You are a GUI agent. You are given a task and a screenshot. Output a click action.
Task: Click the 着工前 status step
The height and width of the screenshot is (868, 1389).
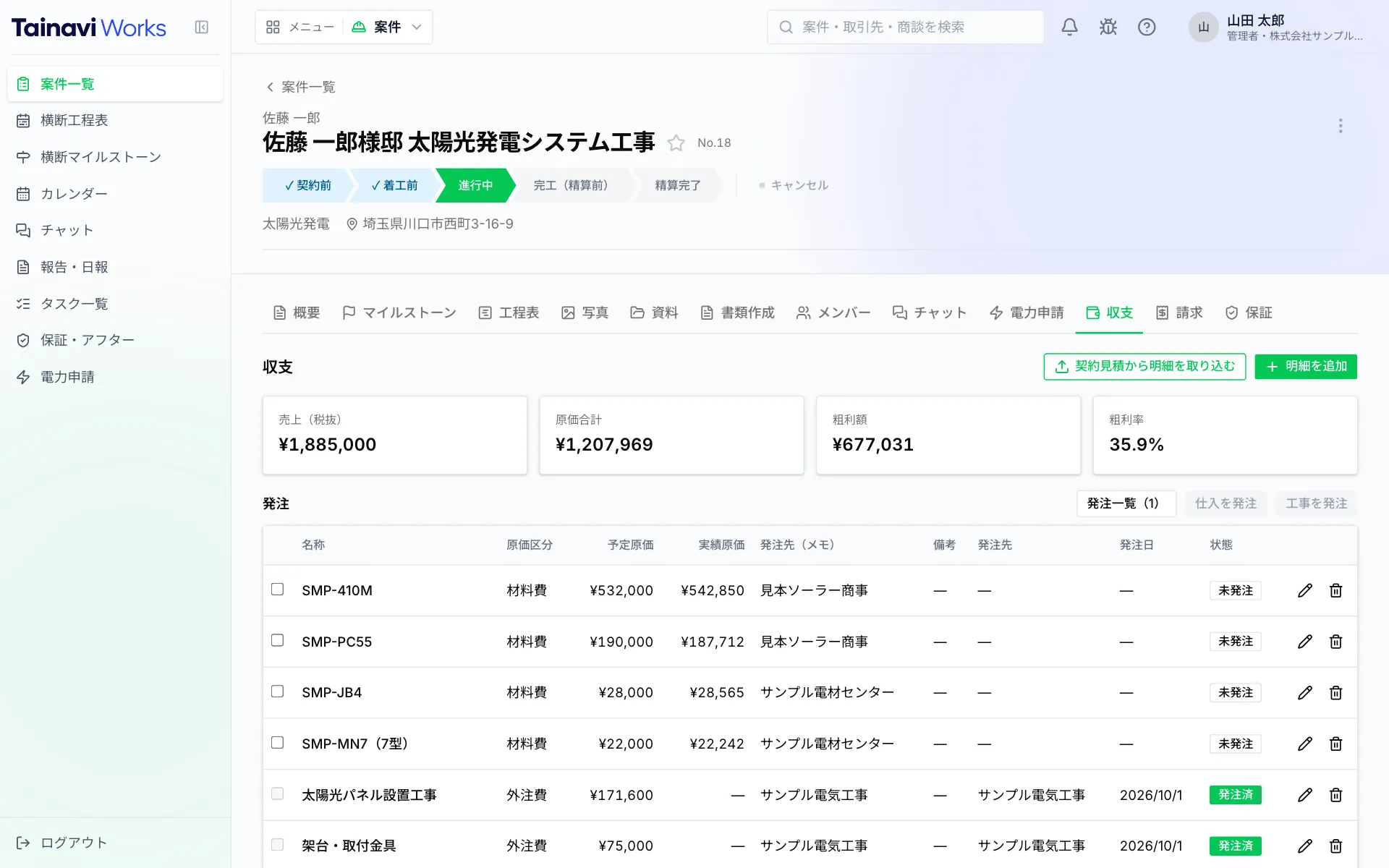(394, 186)
